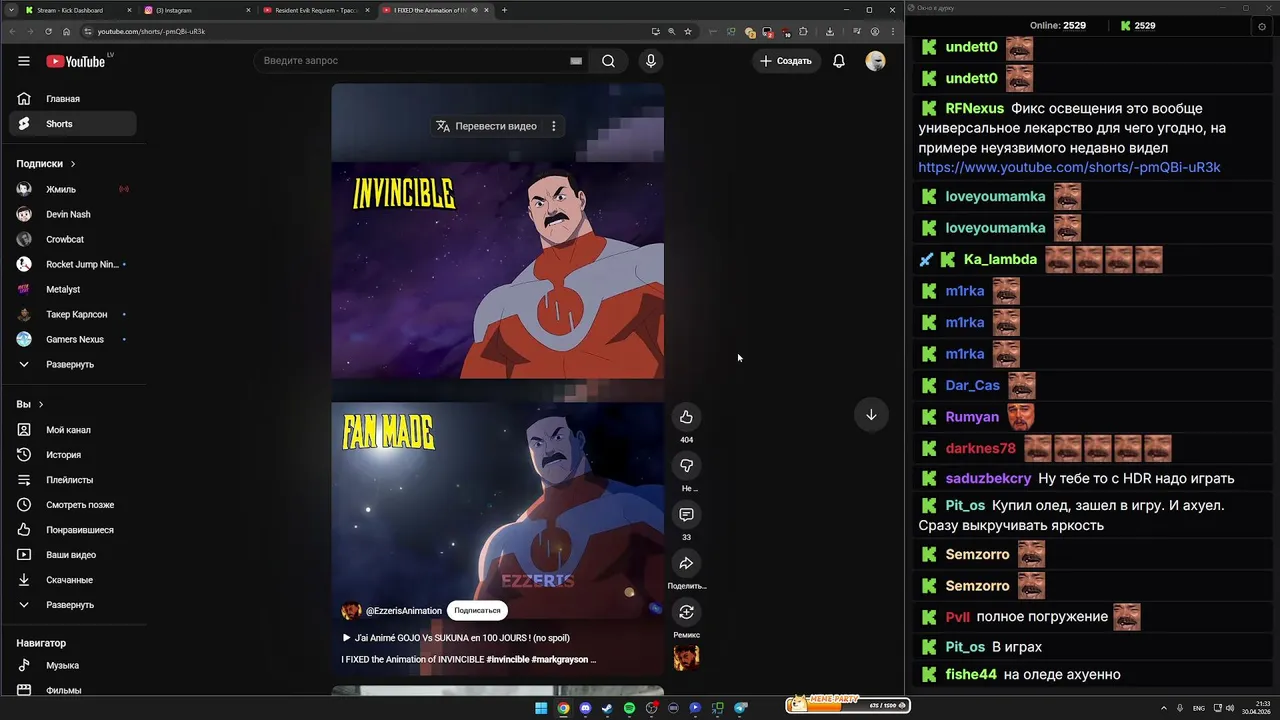Open the Вы section chevron
The width and height of the screenshot is (1280, 720).
point(41,404)
